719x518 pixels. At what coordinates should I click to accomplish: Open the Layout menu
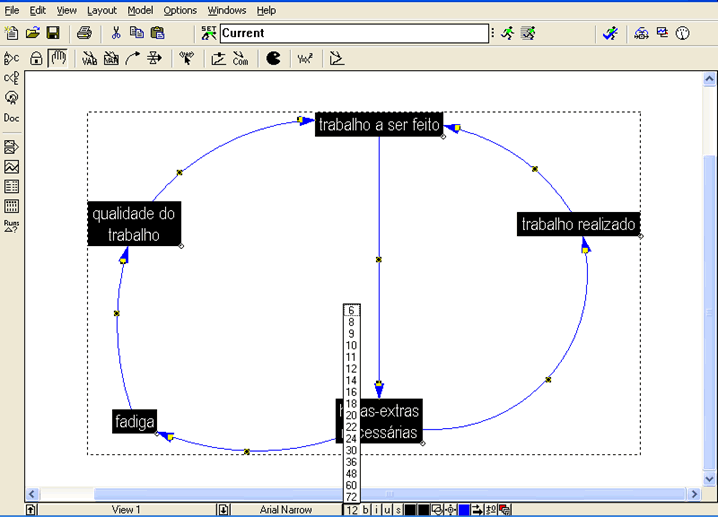pos(101,10)
